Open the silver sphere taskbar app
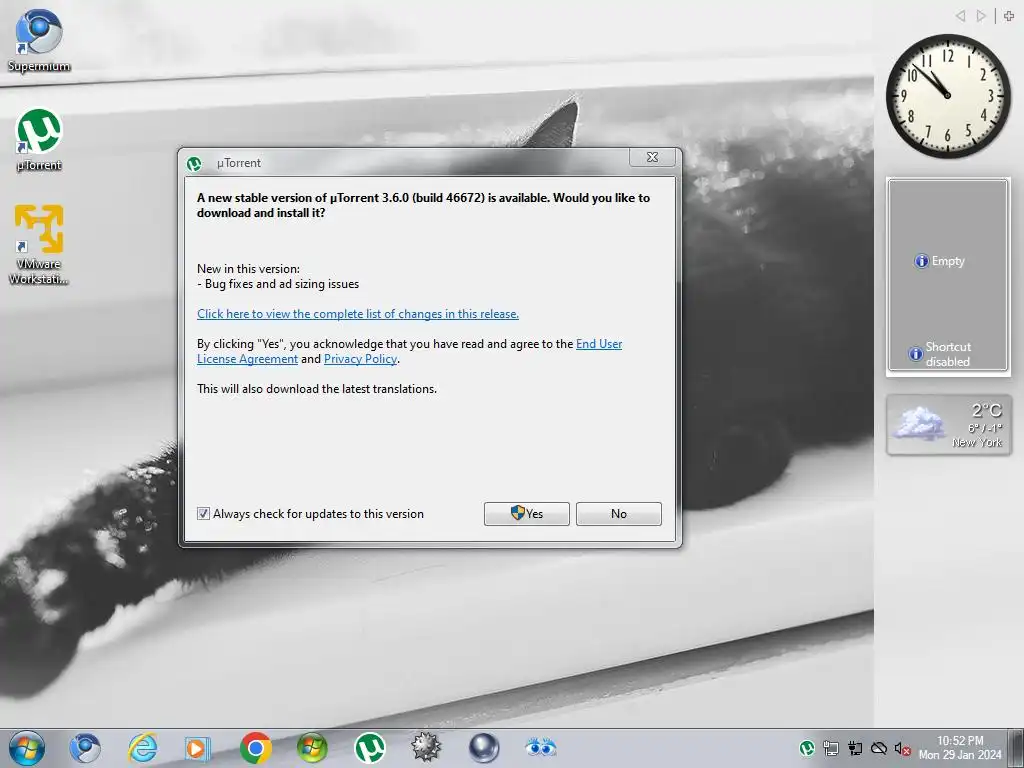This screenshot has width=1024, height=768. pyautogui.click(x=484, y=748)
